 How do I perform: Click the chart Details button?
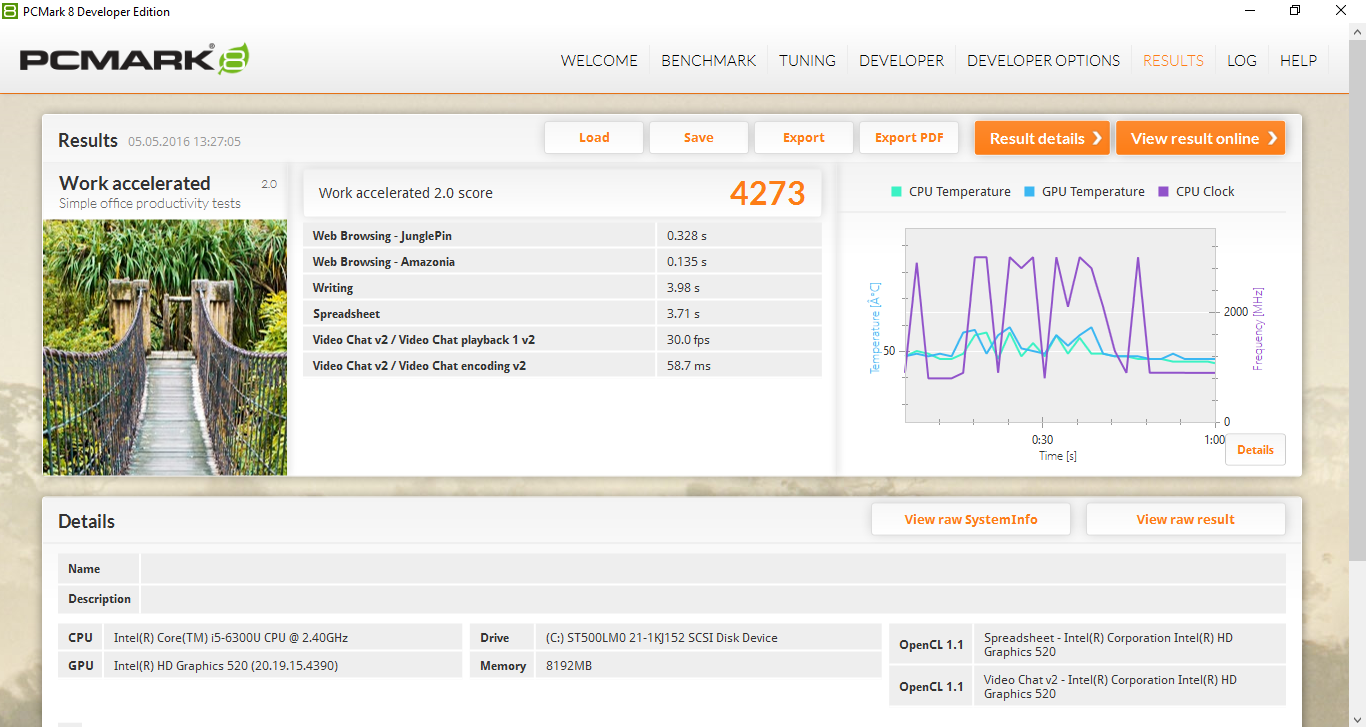(1255, 449)
